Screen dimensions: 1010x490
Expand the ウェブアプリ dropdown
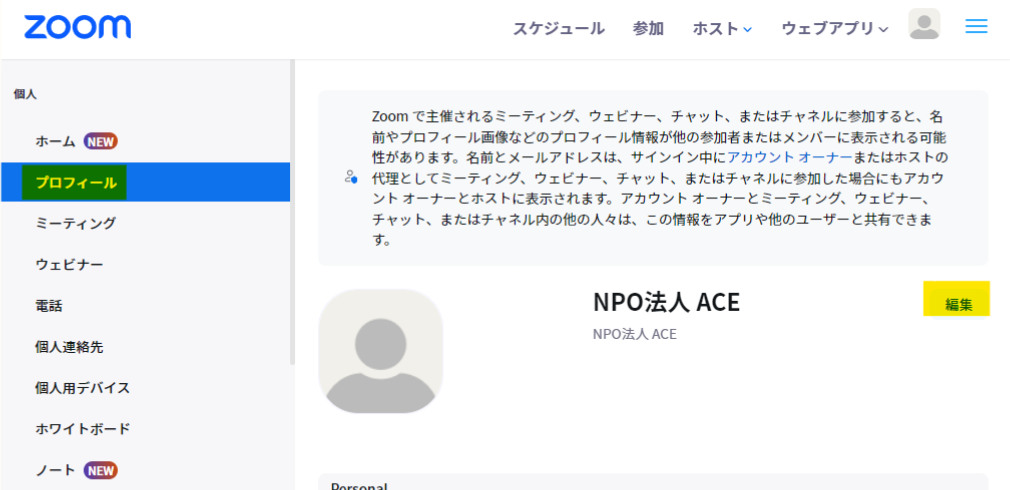[x=834, y=29]
